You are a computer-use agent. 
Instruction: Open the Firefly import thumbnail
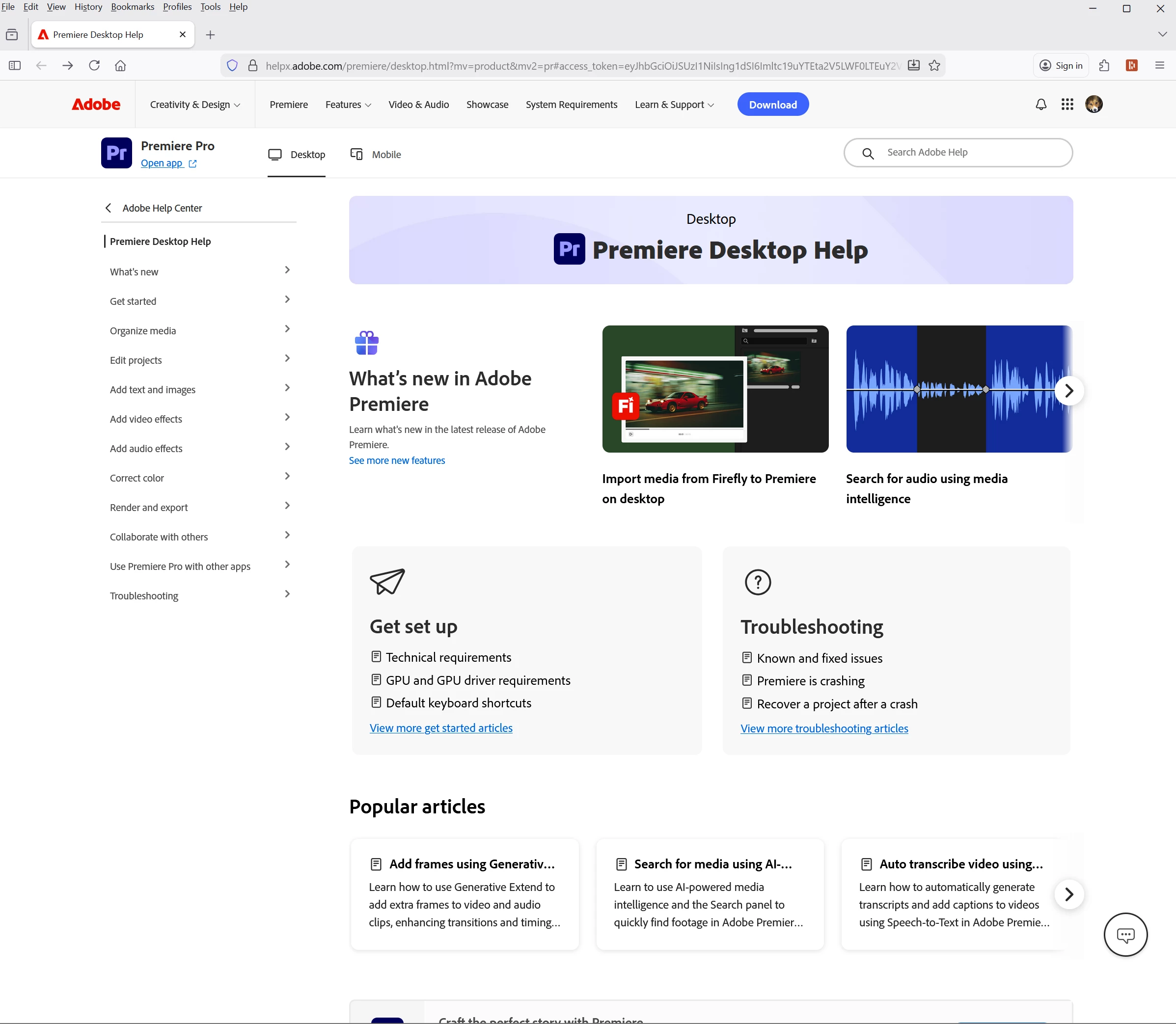pos(715,389)
